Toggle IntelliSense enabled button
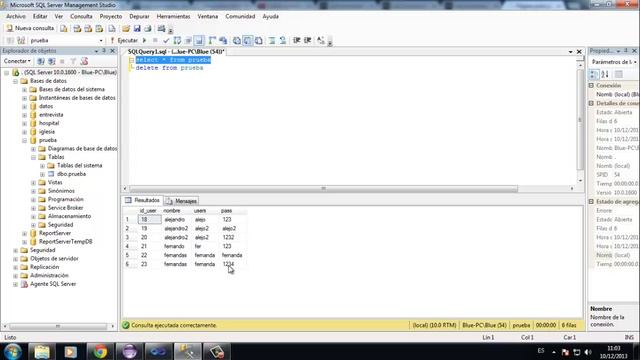 pyautogui.click(x=199, y=40)
